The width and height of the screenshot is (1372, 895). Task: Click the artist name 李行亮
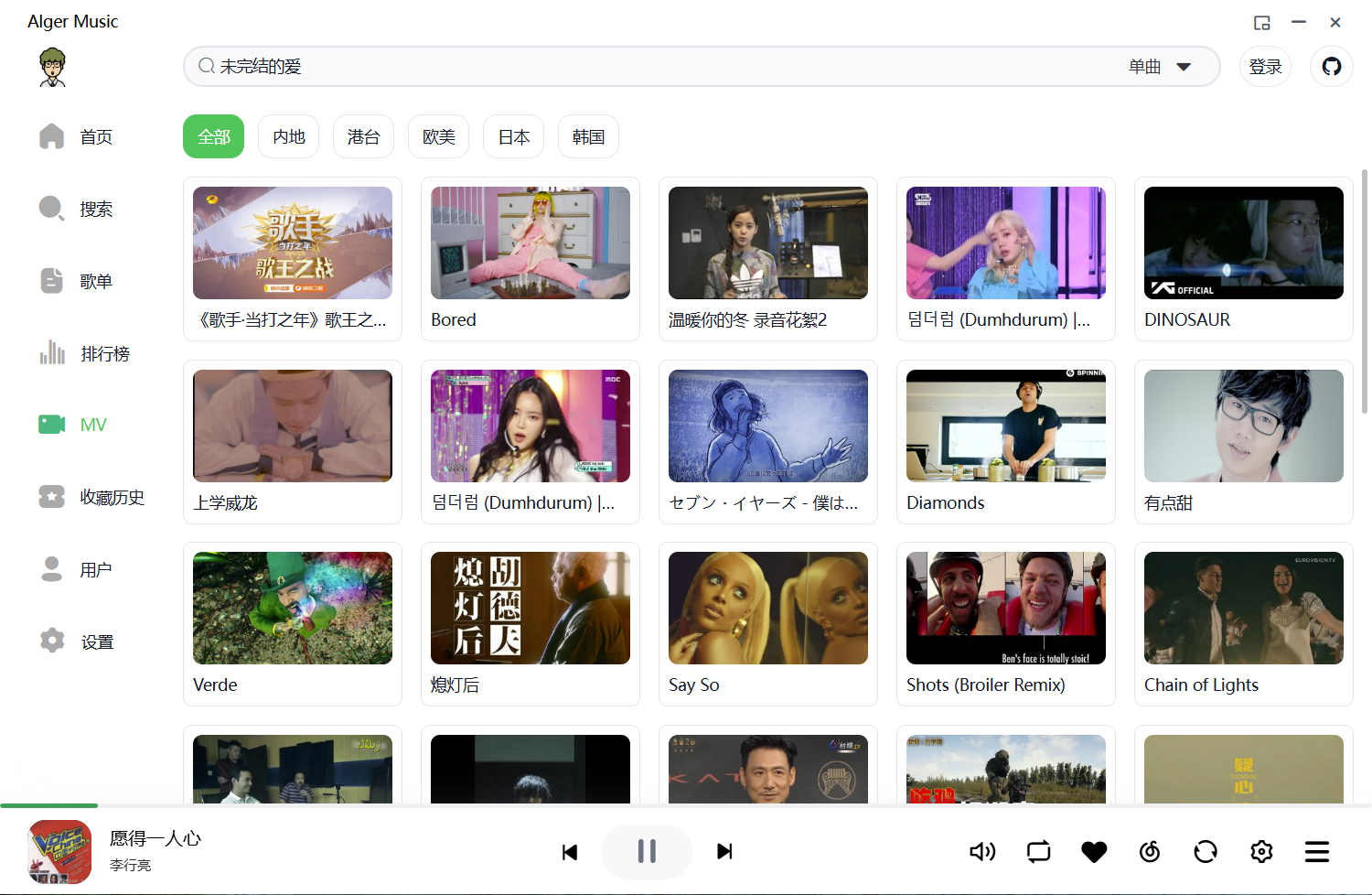130,865
